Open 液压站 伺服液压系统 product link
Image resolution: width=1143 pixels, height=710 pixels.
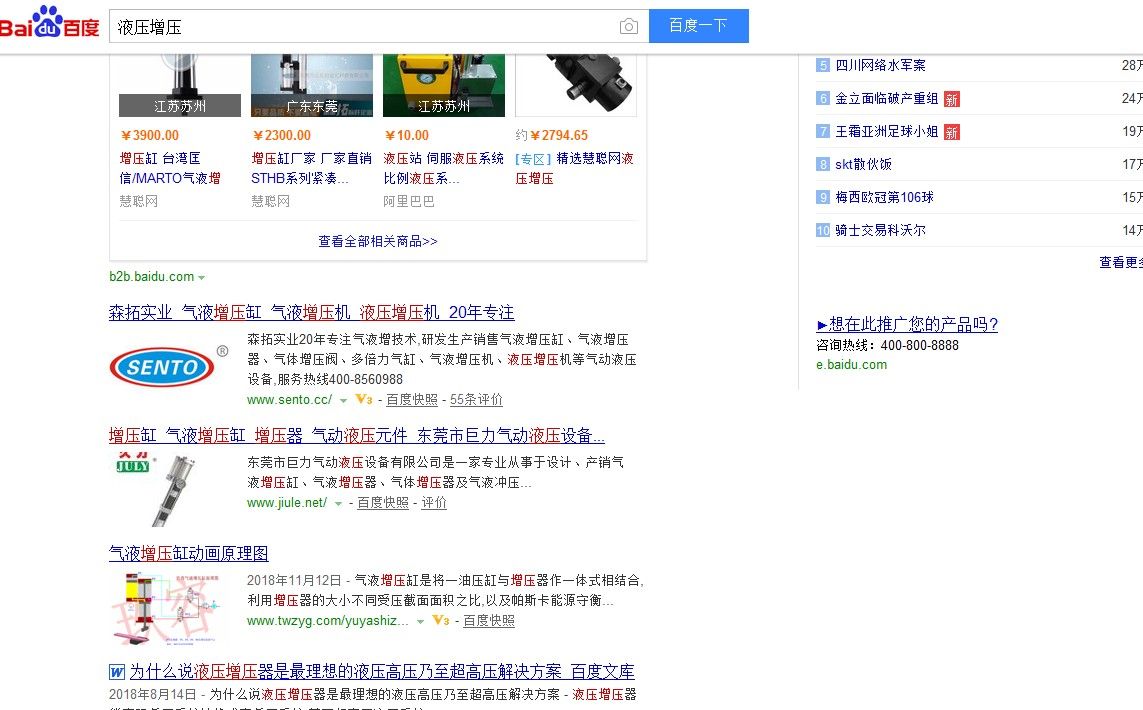(443, 168)
